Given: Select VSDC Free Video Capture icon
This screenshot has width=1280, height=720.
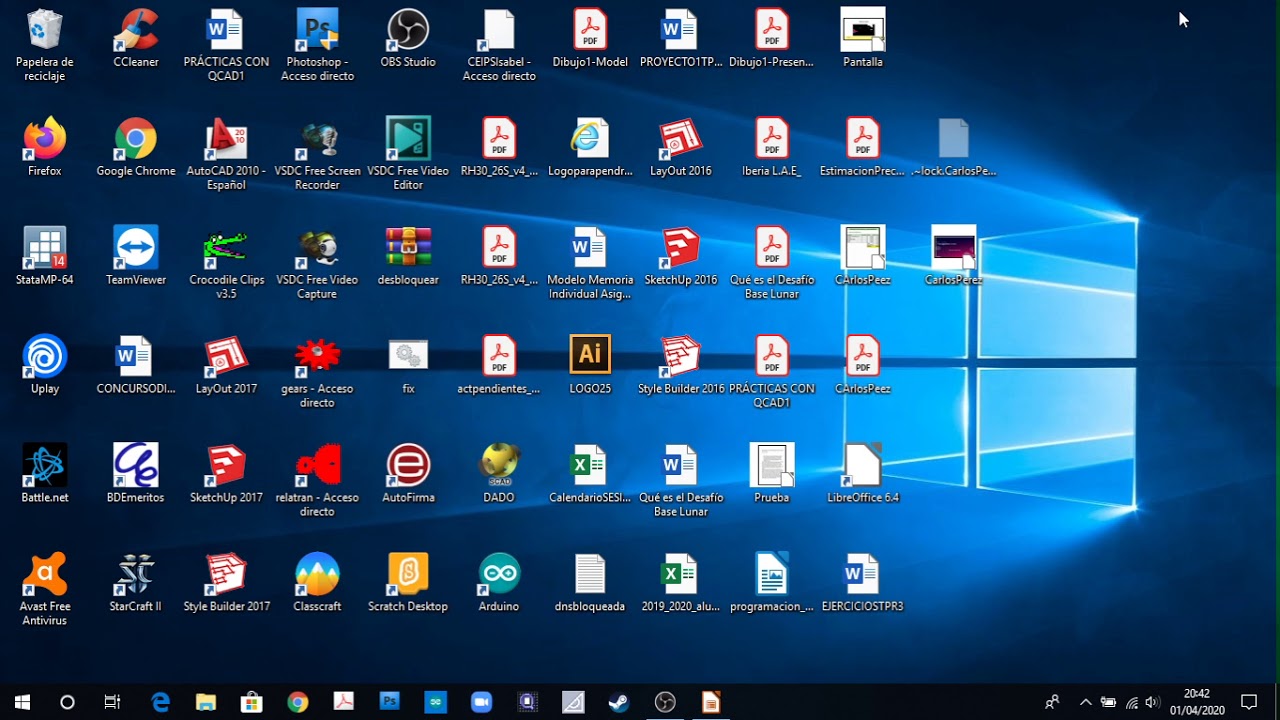Looking at the screenshot, I should 317,248.
